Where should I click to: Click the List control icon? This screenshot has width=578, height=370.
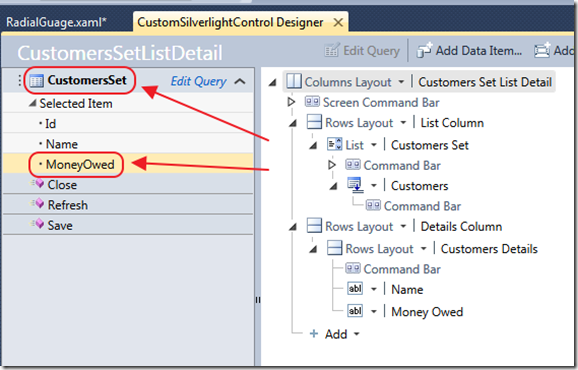coord(334,144)
